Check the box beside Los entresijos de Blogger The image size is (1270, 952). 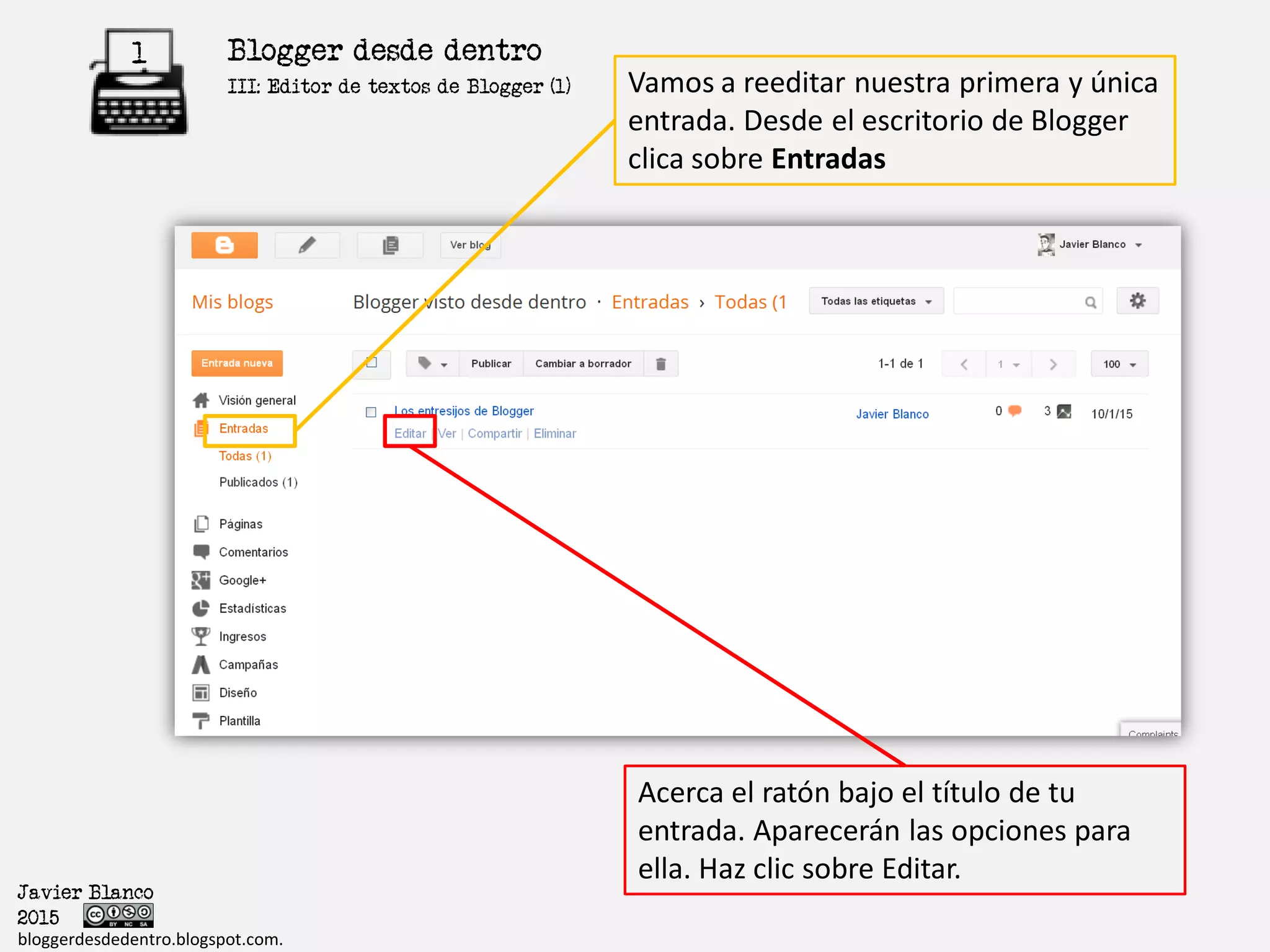coord(371,412)
